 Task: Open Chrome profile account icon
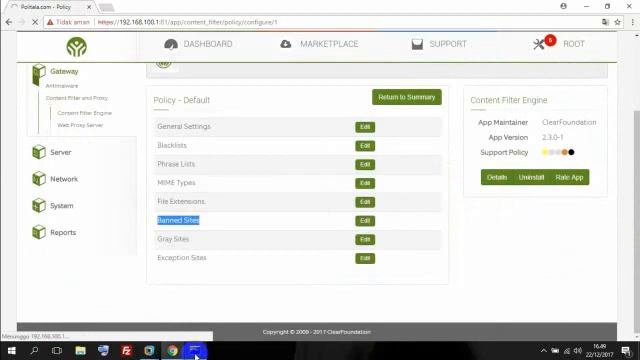564,6
